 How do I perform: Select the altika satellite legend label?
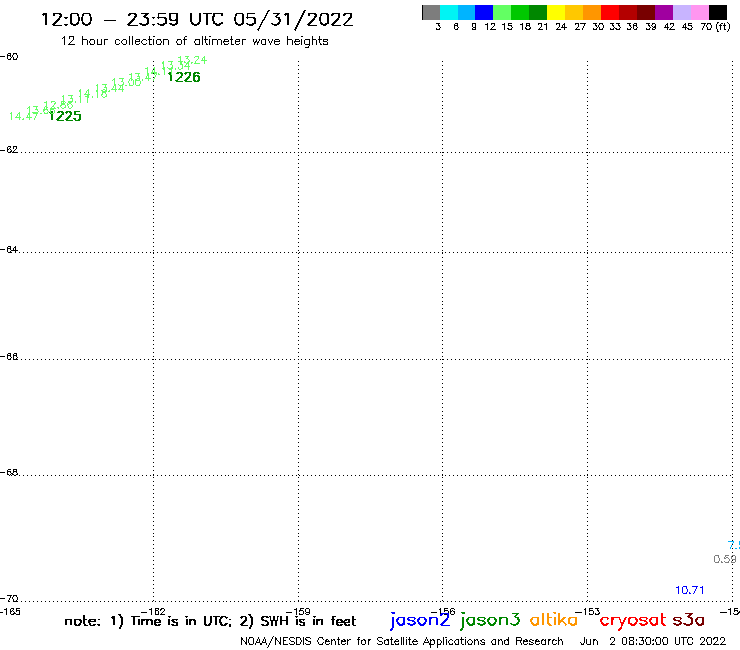click(554, 619)
